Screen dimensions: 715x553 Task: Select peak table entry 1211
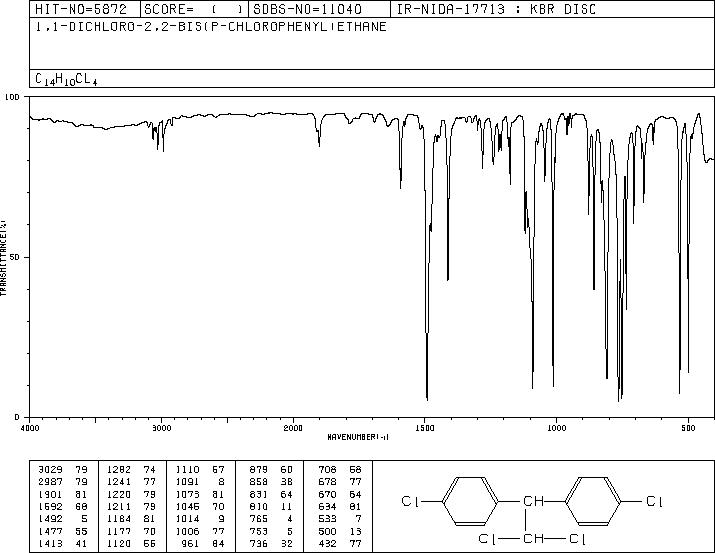[119, 506]
